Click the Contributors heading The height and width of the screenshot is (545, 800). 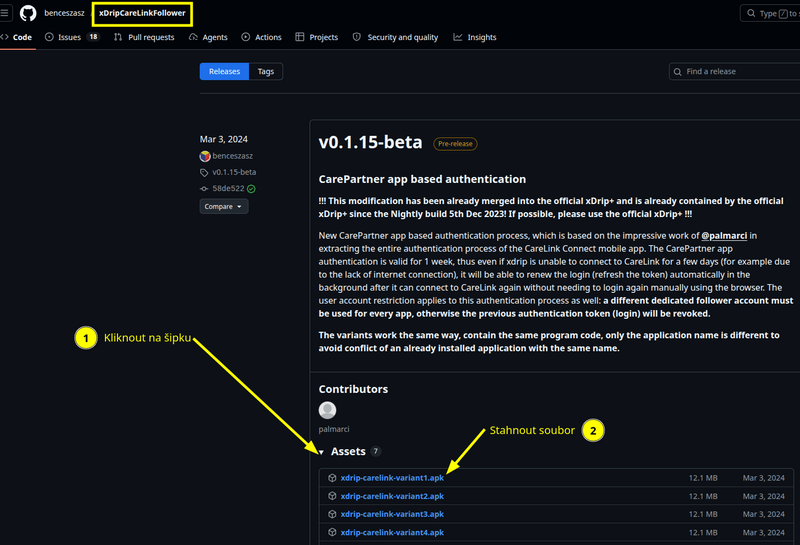[x=353, y=389]
